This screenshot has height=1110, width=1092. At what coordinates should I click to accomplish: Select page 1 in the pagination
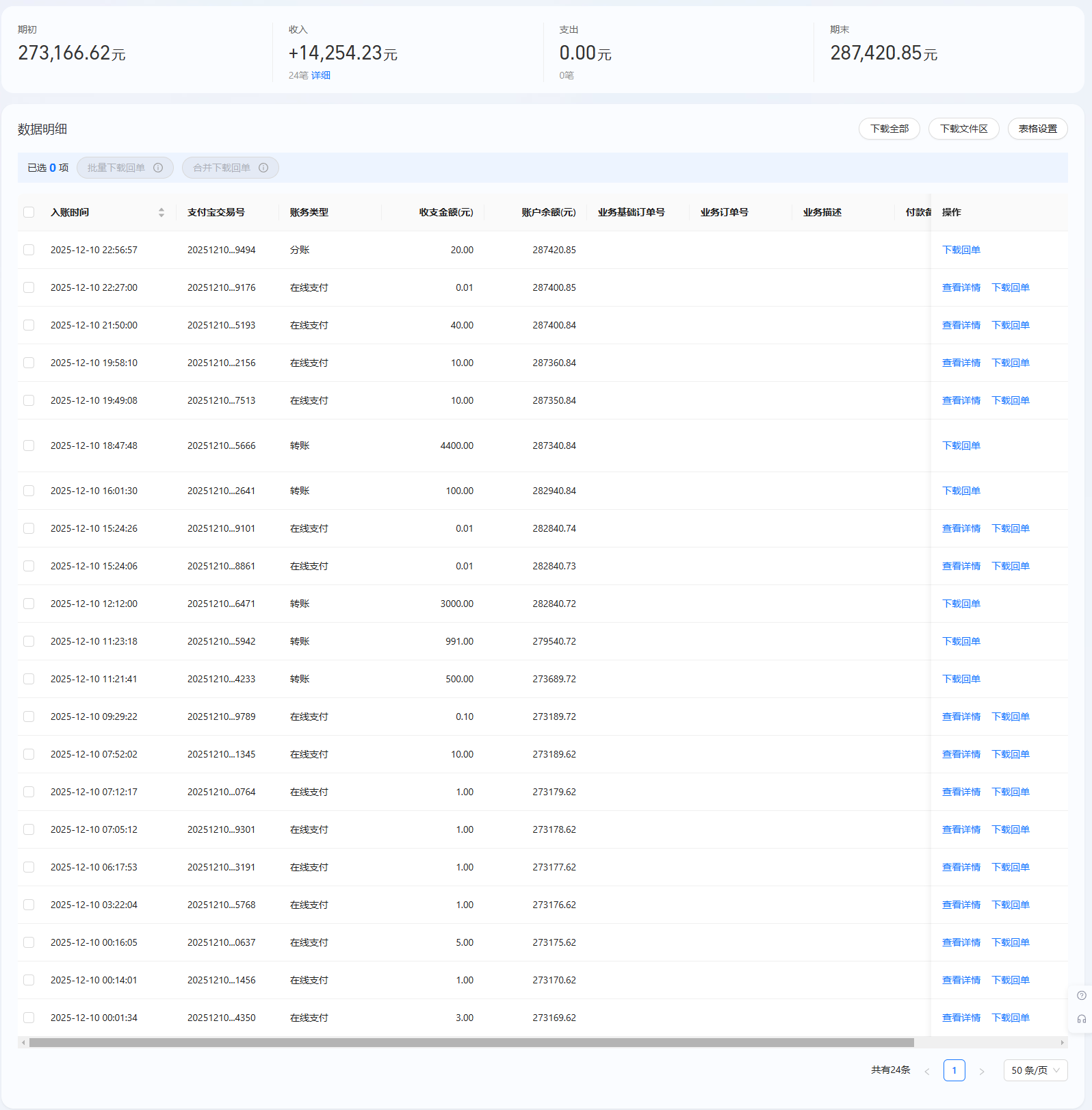(954, 1070)
